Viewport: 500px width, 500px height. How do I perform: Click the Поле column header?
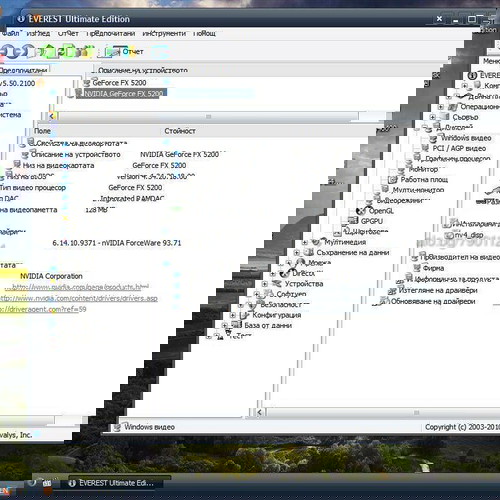point(42,131)
